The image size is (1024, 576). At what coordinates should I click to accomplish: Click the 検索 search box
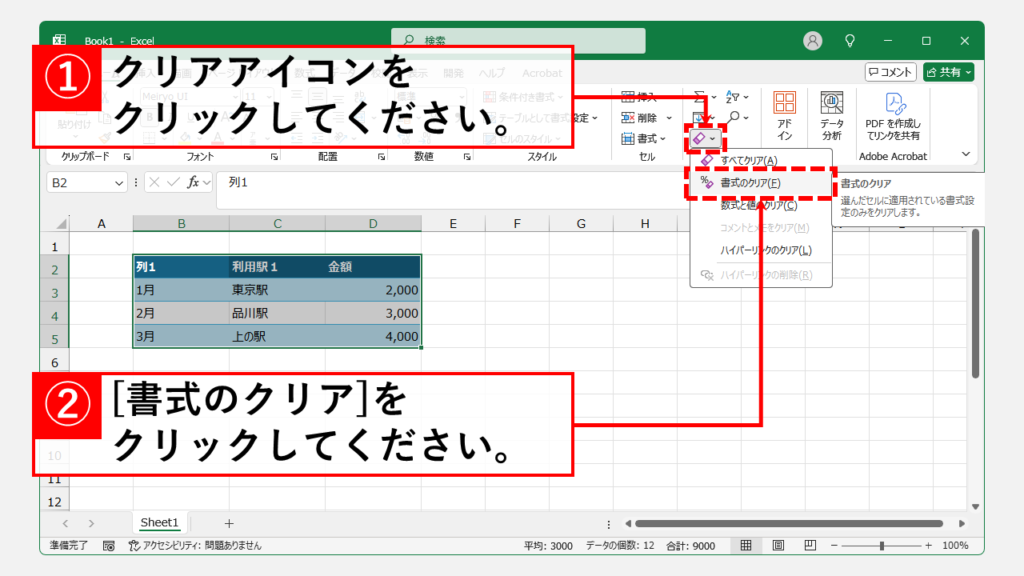pos(519,40)
